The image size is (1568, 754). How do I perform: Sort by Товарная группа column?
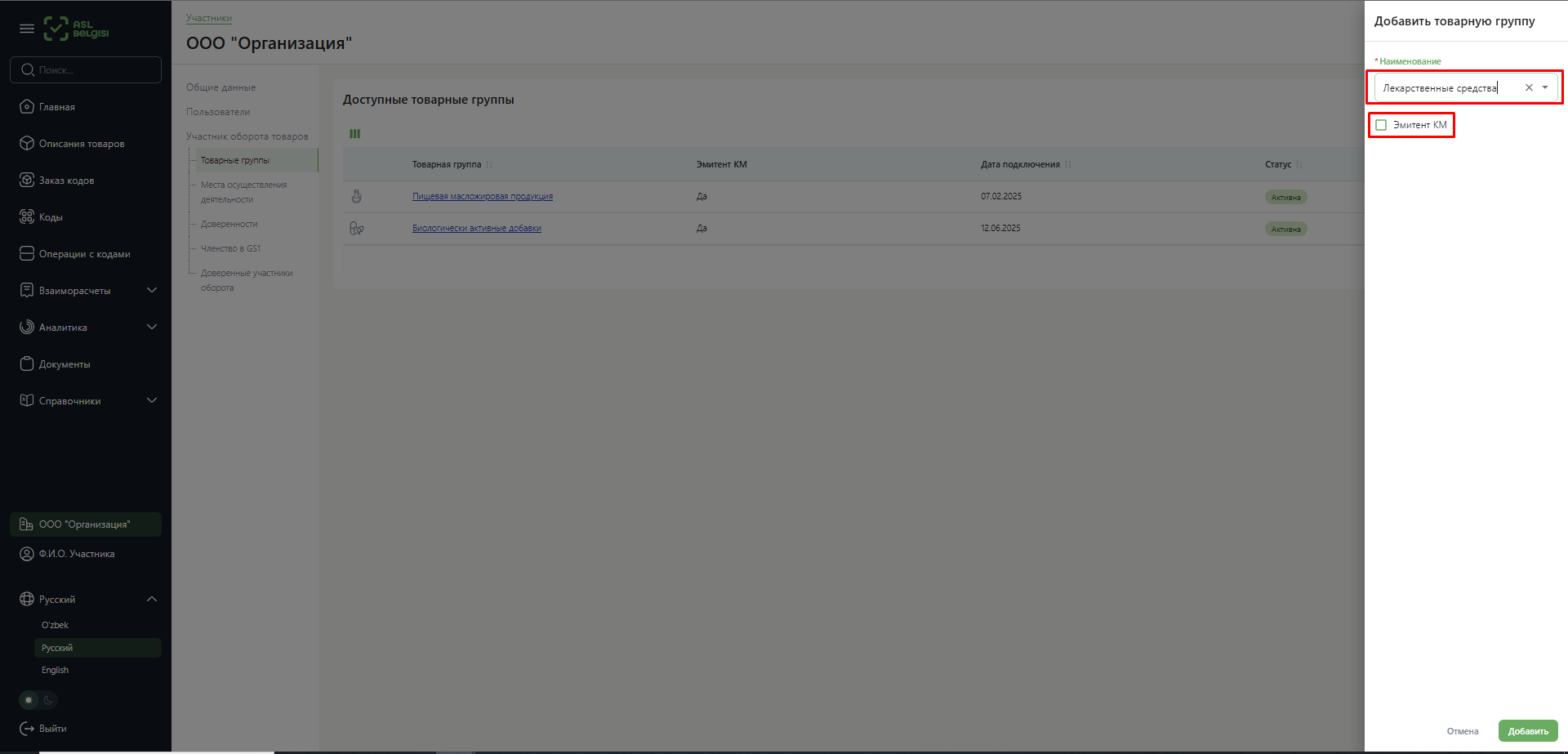(489, 165)
